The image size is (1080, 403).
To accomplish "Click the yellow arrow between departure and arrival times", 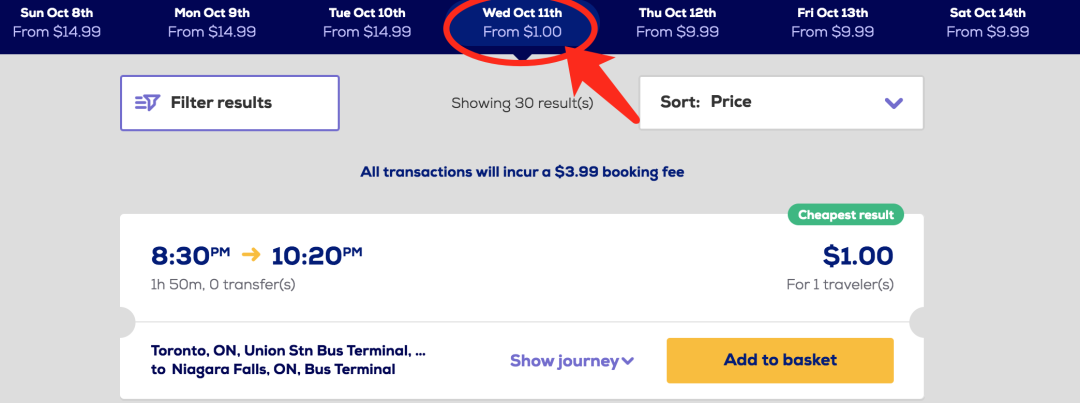I will point(257,255).
